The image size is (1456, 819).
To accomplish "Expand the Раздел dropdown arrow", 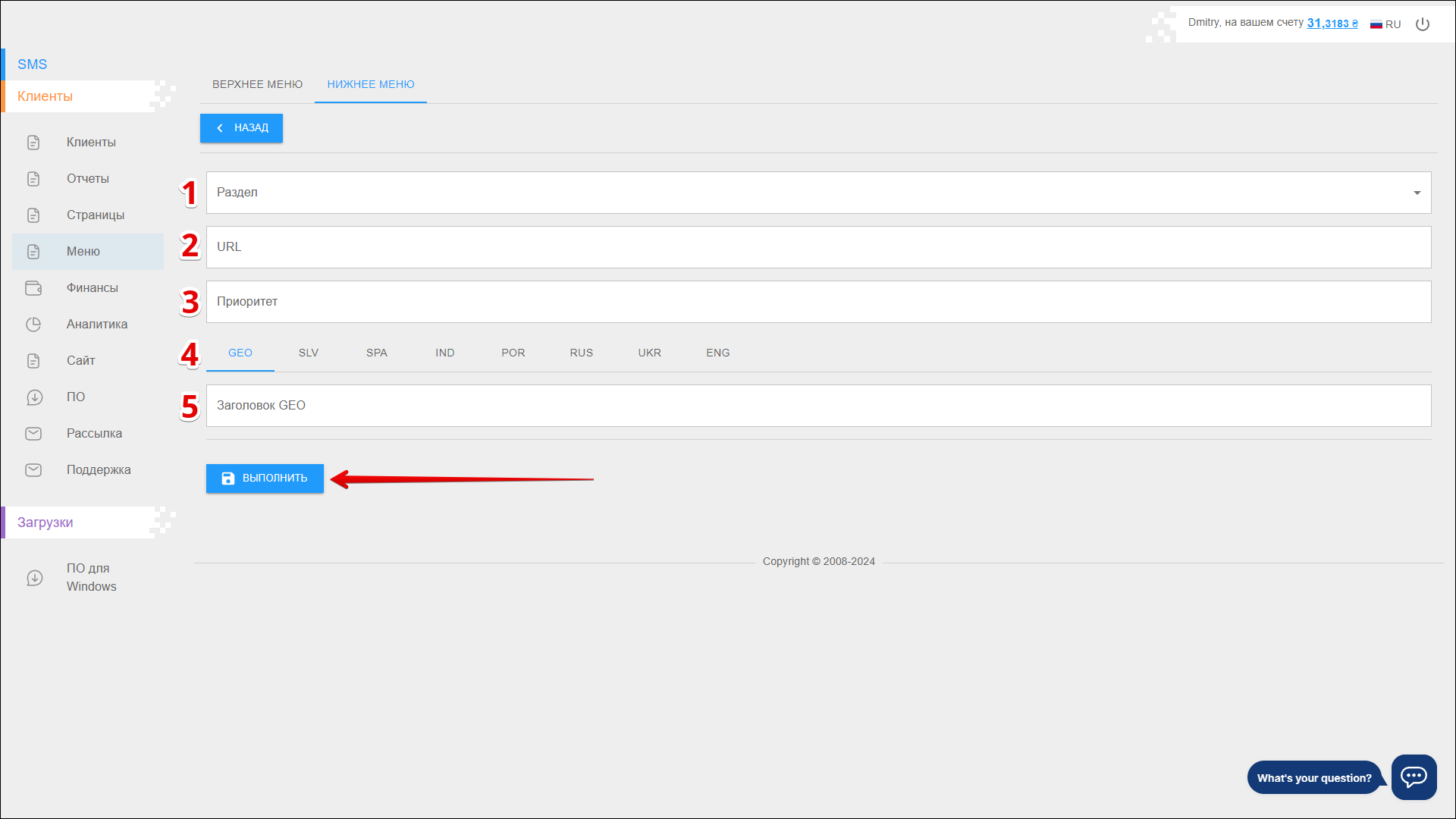I will coord(1417,193).
